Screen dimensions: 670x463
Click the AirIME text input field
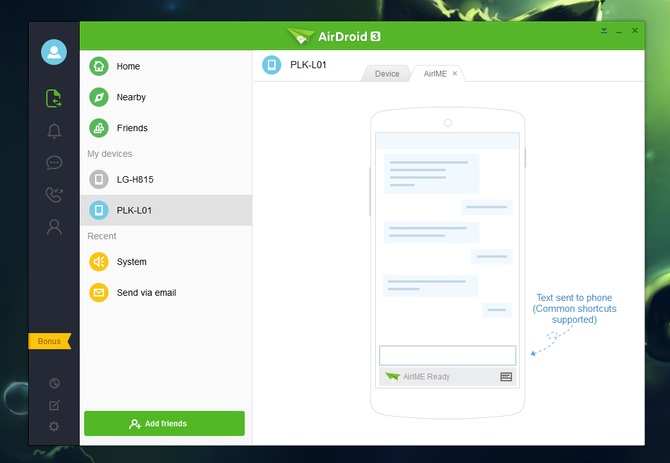point(447,355)
